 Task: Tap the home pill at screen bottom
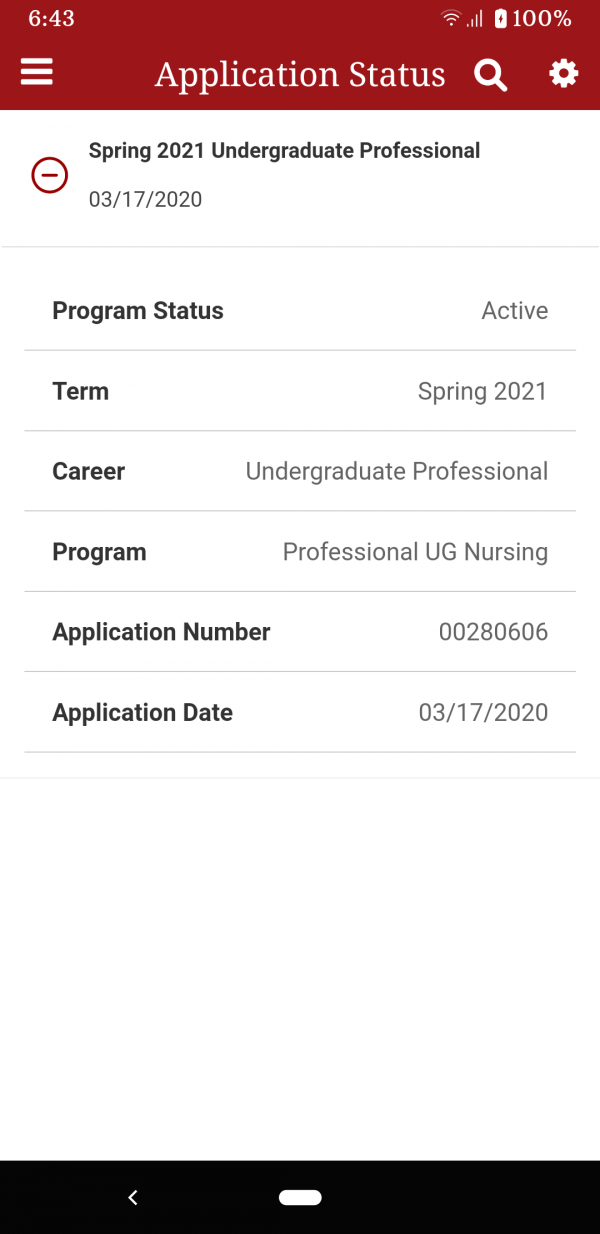pyautogui.click(x=300, y=1197)
